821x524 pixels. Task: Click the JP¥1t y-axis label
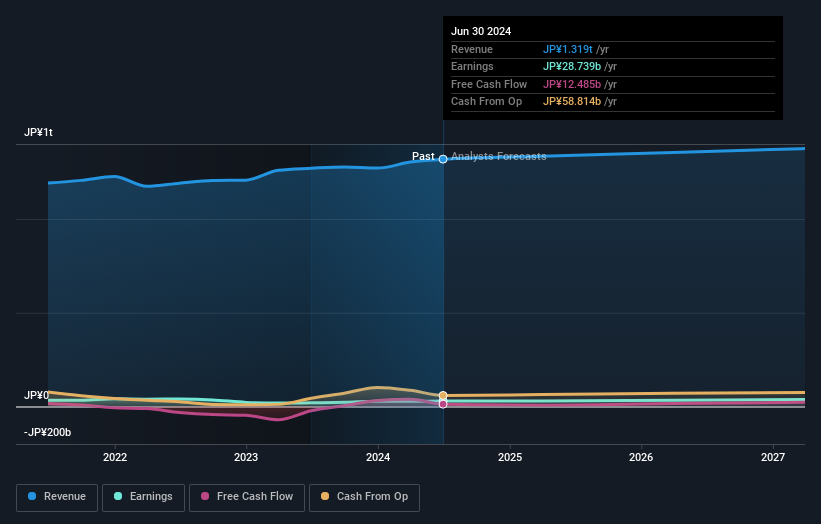coord(38,132)
